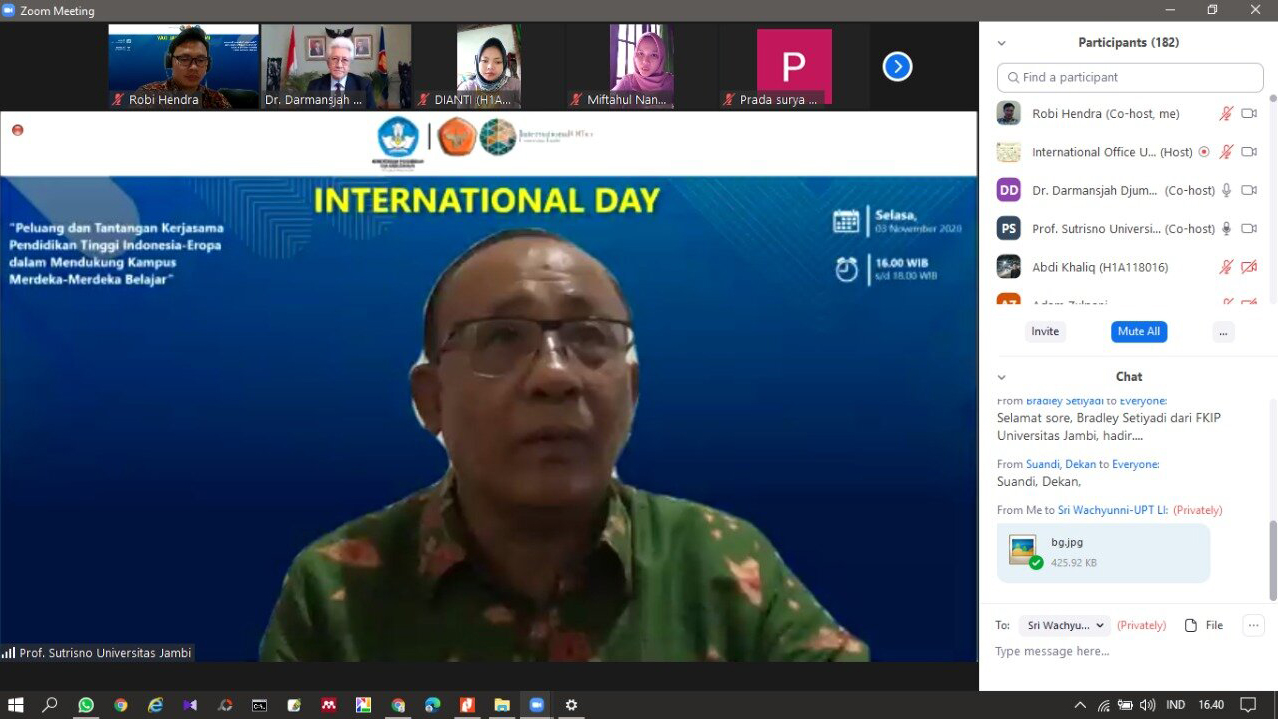Click the Mute All button
This screenshot has width=1278, height=719.
pyautogui.click(x=1138, y=332)
